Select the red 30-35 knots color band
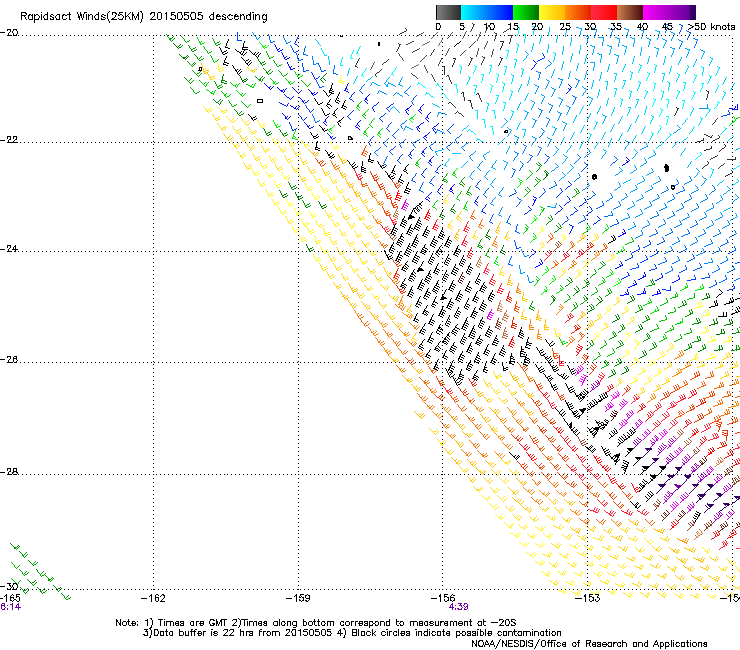The height and width of the screenshot is (650, 740). pyautogui.click(x=604, y=12)
